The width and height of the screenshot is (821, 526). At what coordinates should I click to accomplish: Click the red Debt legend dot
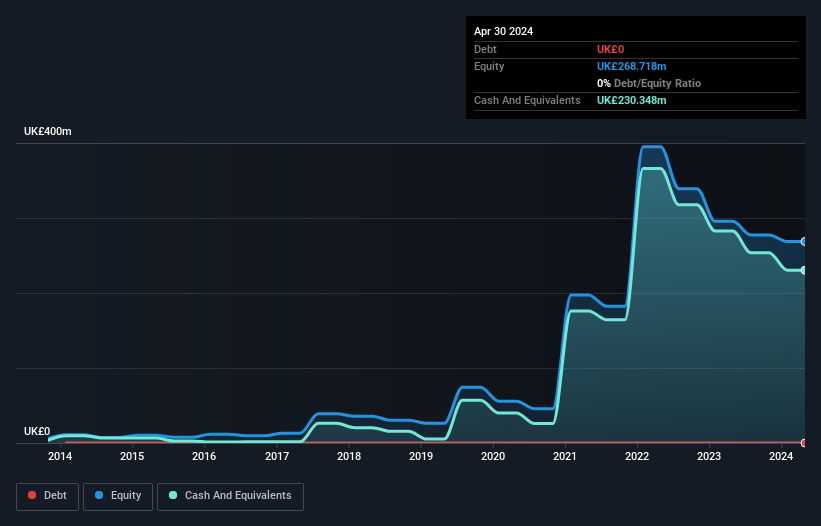pyautogui.click(x=32, y=495)
